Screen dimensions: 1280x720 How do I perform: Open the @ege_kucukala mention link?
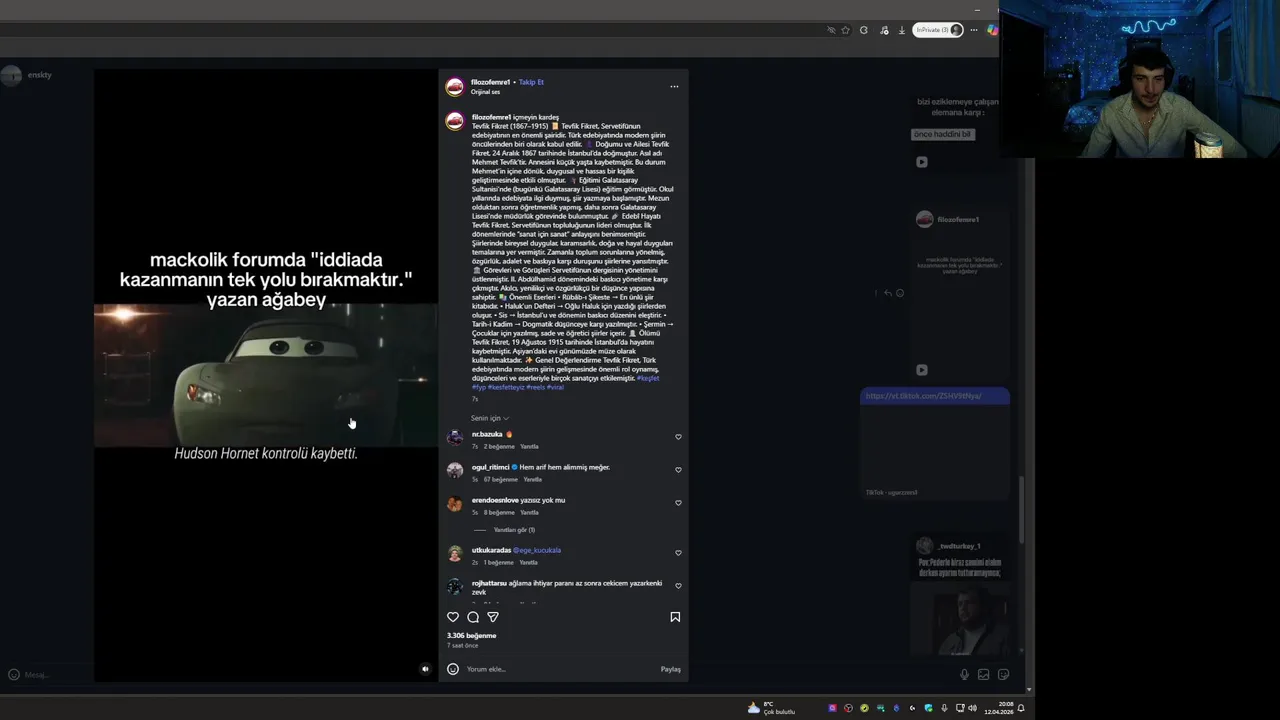pos(537,550)
